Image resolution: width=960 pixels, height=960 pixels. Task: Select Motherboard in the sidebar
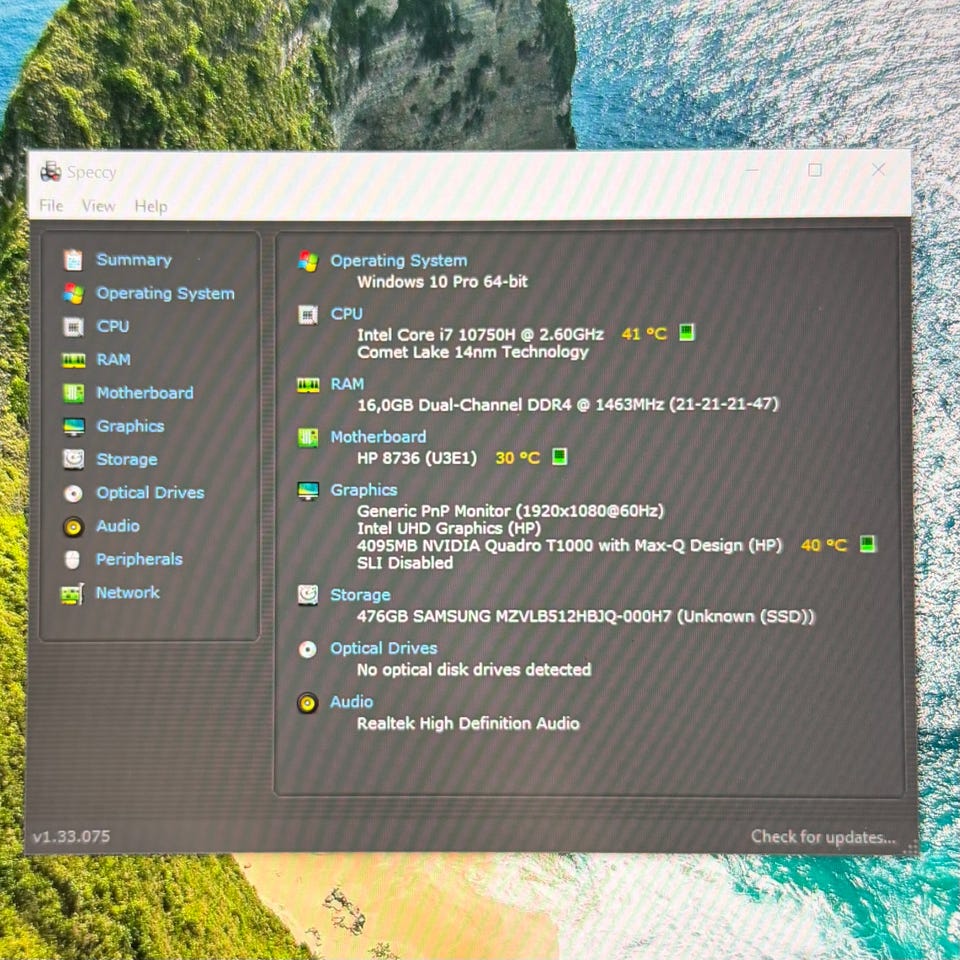[x=145, y=392]
